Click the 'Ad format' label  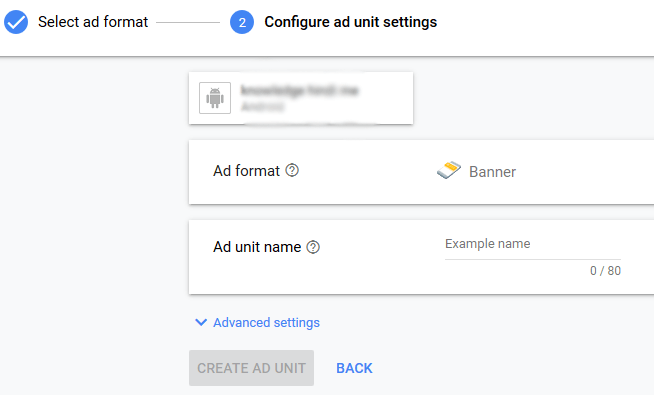pyautogui.click(x=247, y=171)
